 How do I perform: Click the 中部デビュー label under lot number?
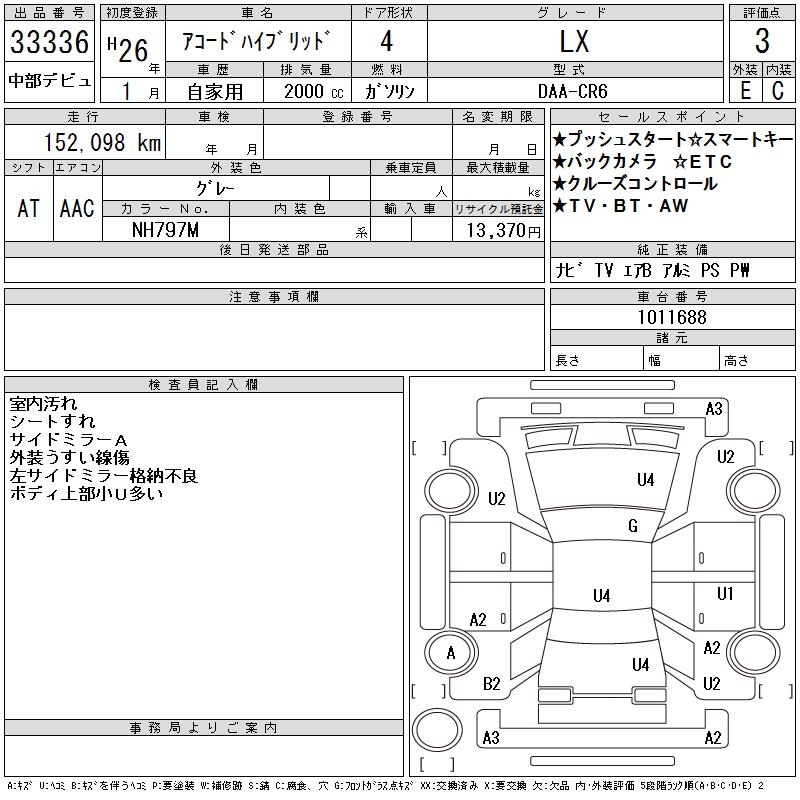[49, 81]
